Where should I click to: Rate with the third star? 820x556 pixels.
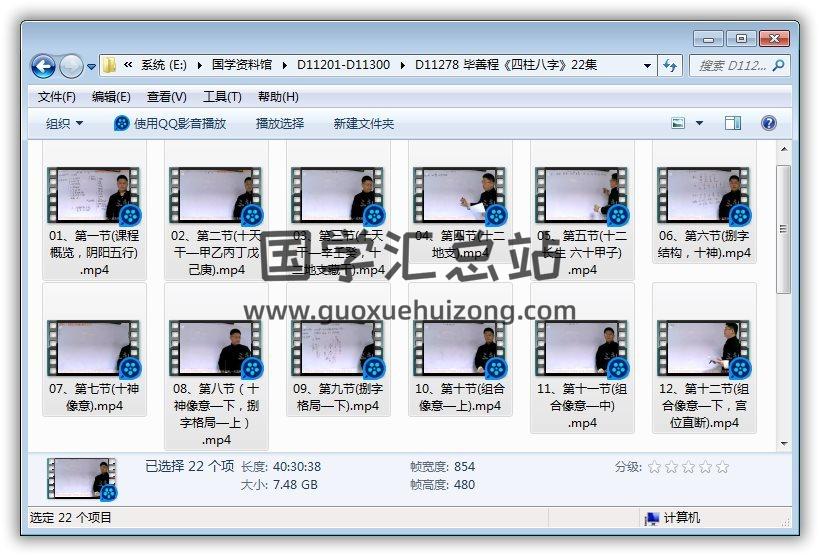tap(688, 467)
